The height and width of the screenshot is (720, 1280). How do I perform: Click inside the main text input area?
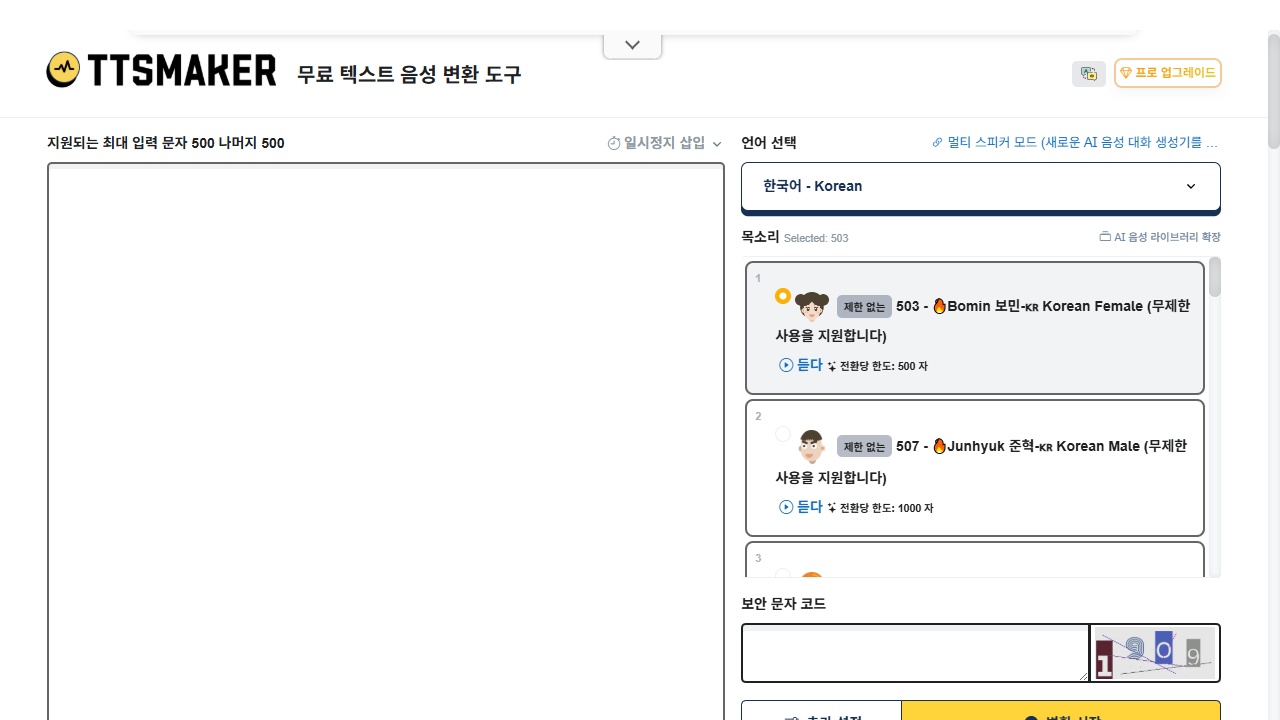386,440
